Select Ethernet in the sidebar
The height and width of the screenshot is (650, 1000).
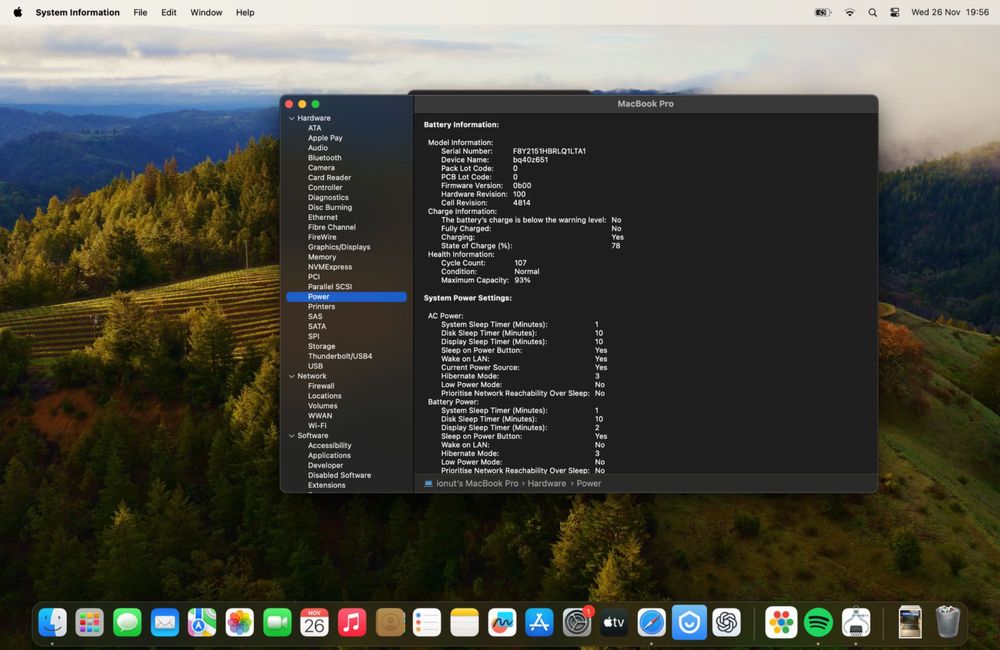pyautogui.click(x=323, y=218)
